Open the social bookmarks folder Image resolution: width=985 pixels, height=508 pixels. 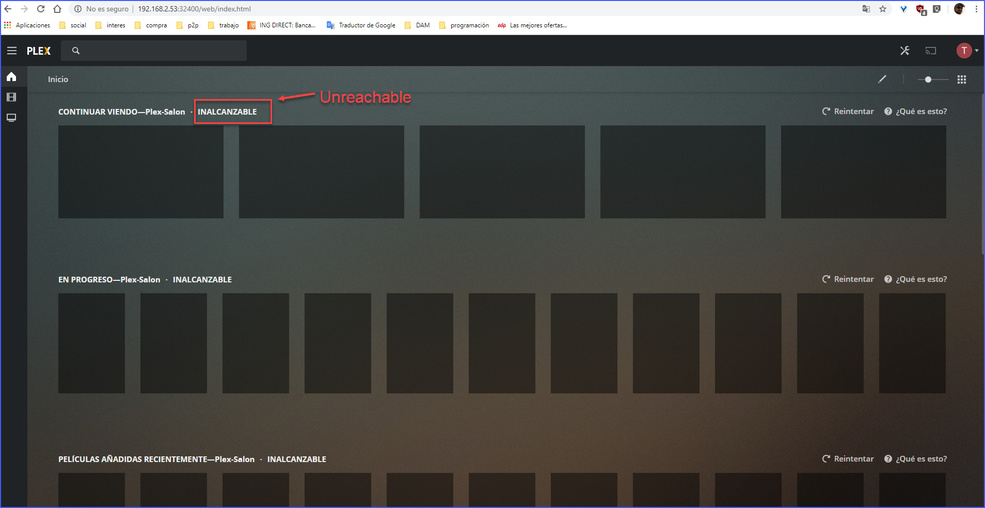(x=72, y=25)
